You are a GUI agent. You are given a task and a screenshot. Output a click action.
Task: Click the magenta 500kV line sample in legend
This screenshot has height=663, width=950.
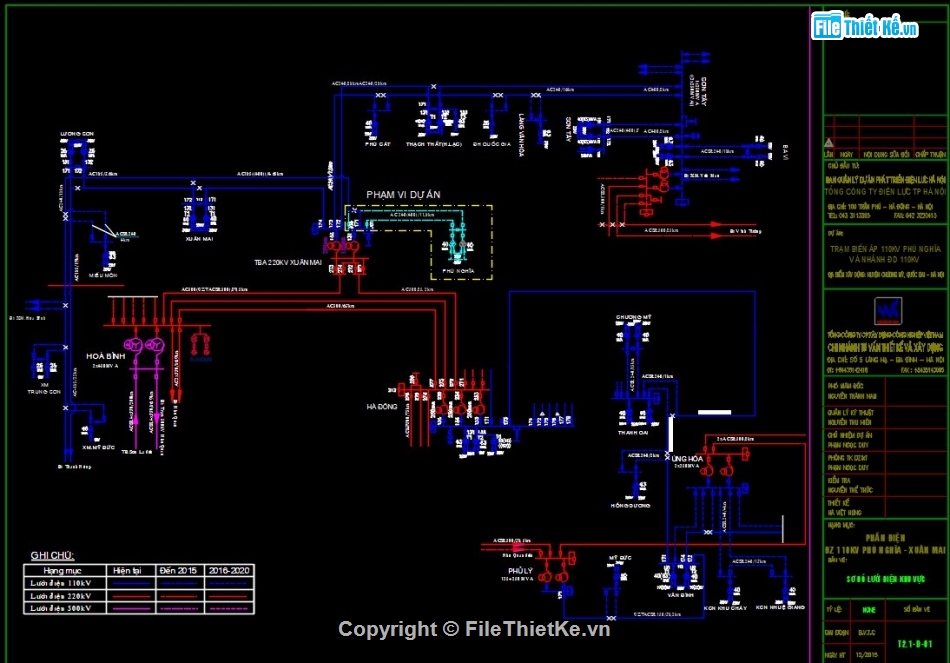point(130,607)
